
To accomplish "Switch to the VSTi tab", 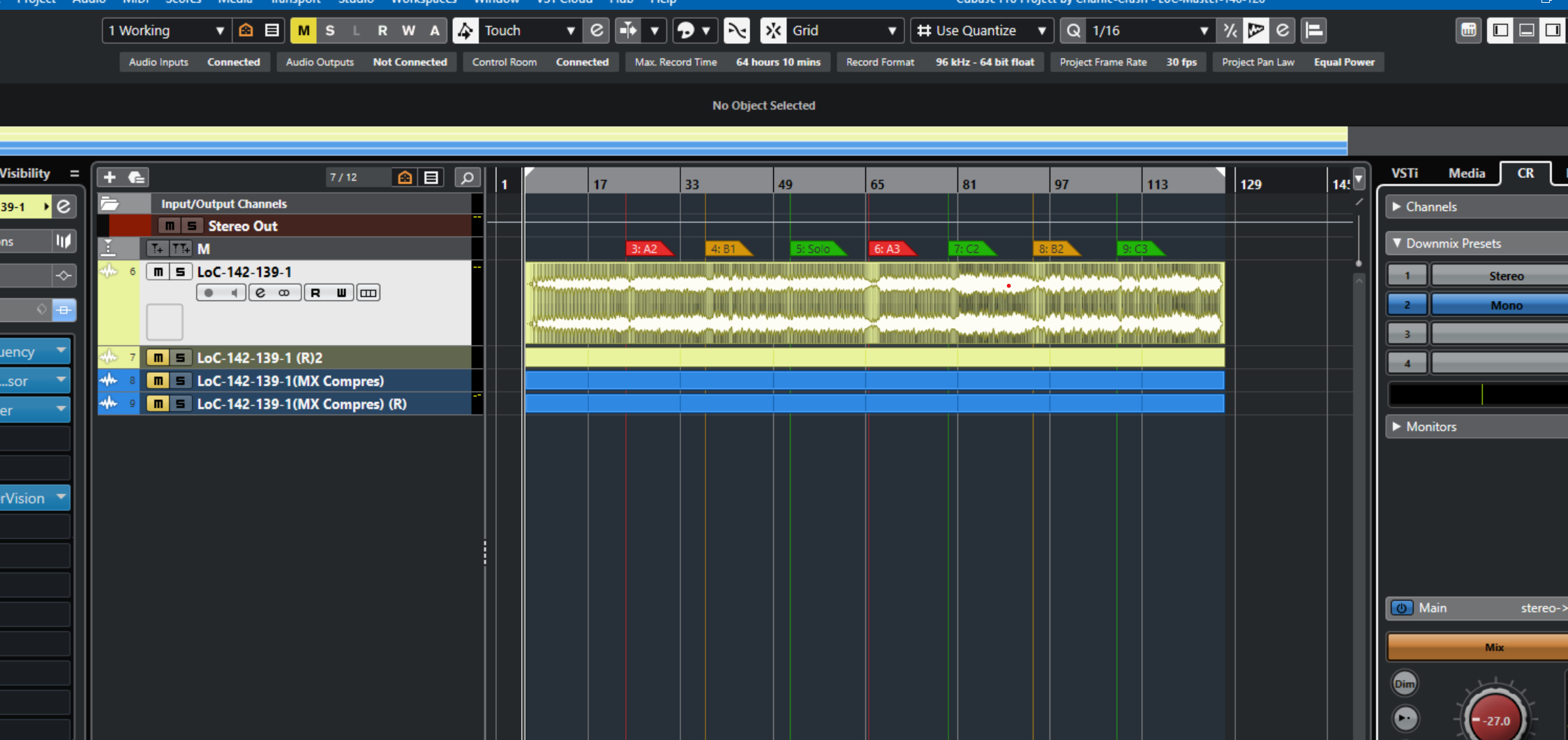I will coord(1404,173).
